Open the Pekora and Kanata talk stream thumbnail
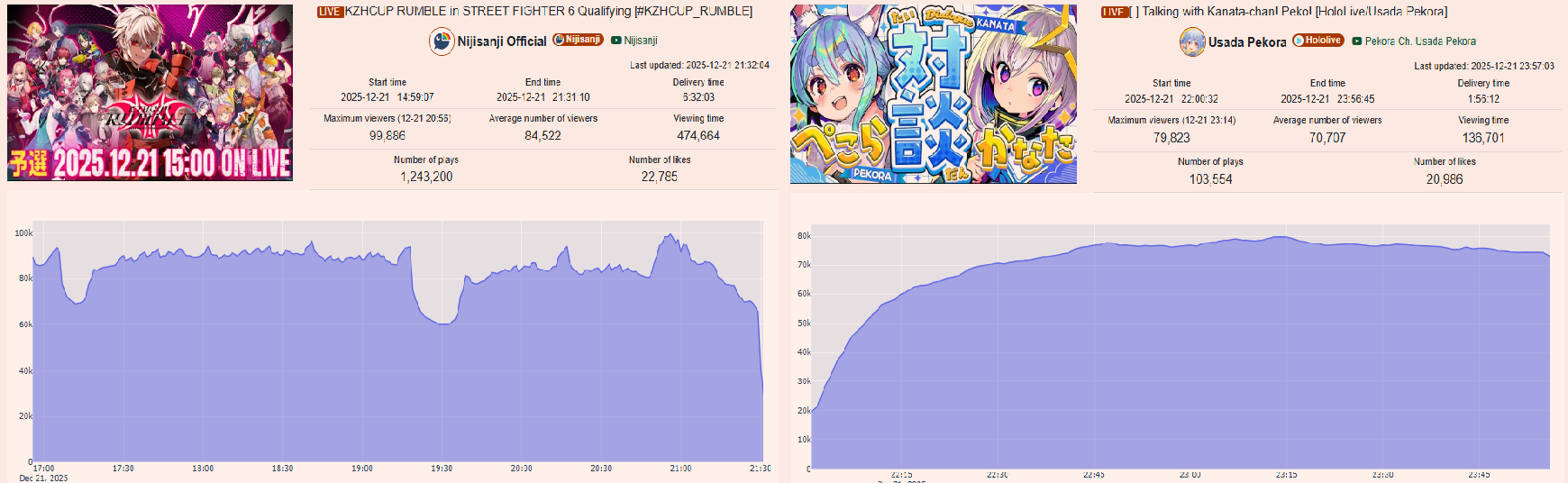The height and width of the screenshot is (483, 1568). tap(934, 94)
